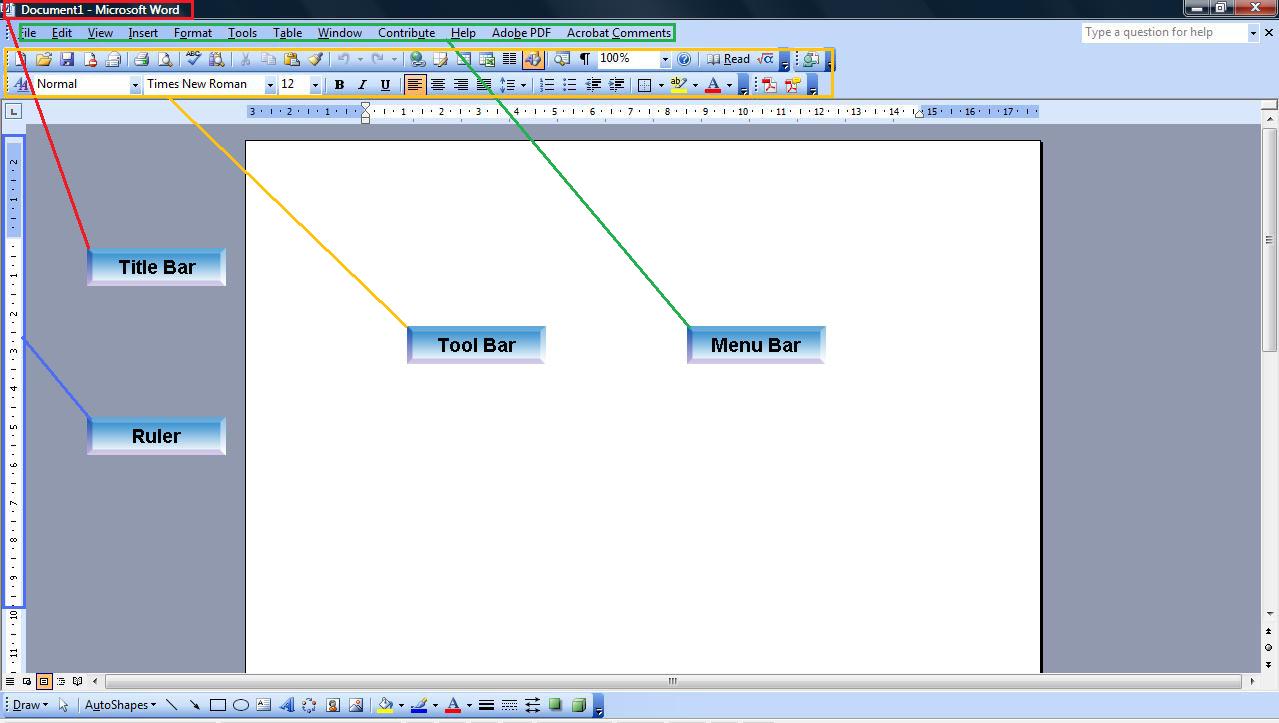Switch to Print Layout view button
This screenshot has height=723, width=1279.
[44, 682]
